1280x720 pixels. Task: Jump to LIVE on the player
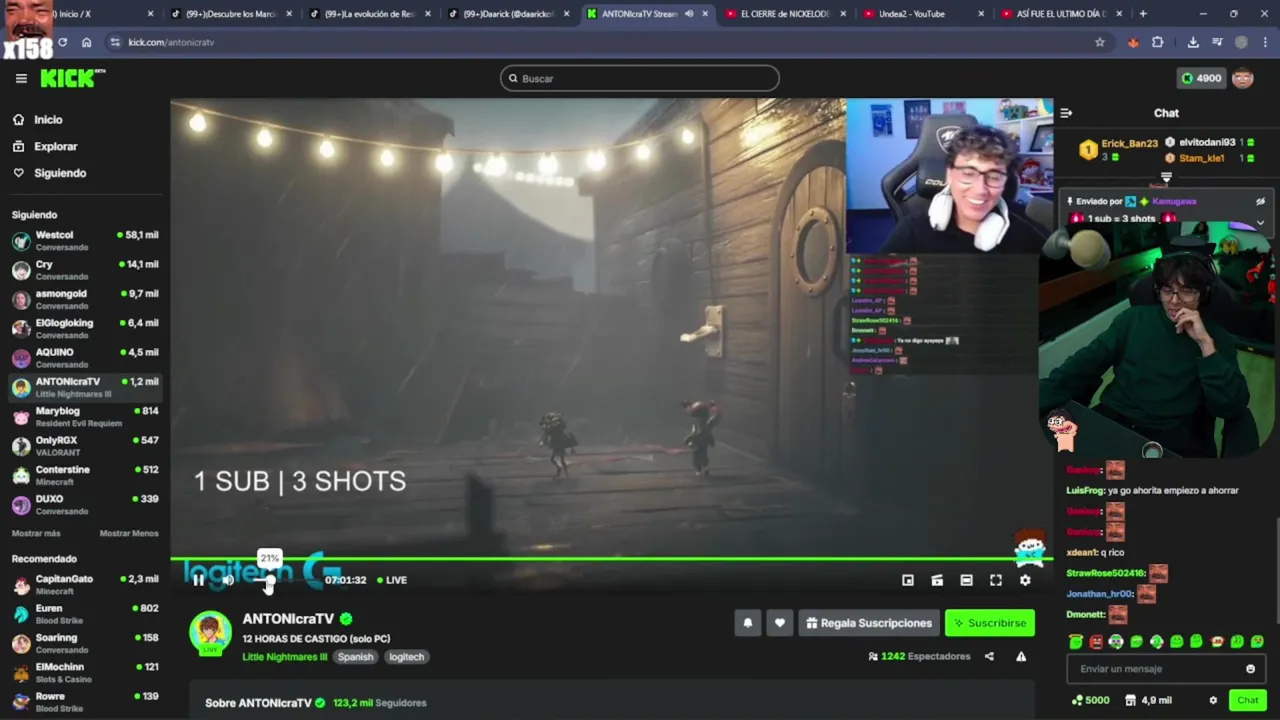392,580
